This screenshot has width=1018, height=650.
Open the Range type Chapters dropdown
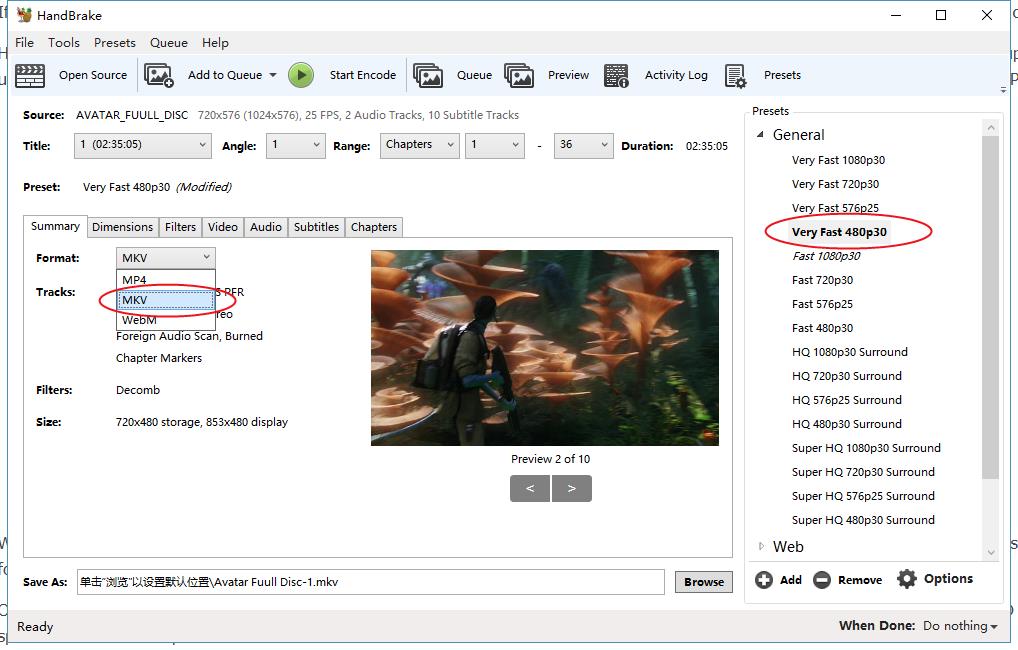[x=419, y=145]
